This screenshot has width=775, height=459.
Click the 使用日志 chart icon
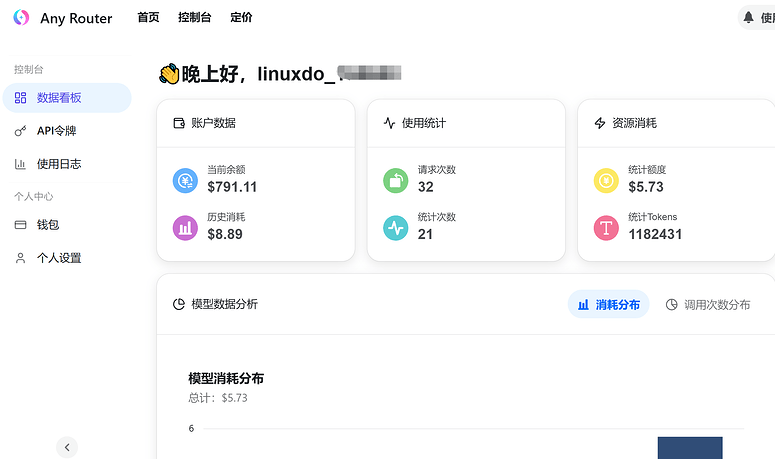pyautogui.click(x=20, y=164)
